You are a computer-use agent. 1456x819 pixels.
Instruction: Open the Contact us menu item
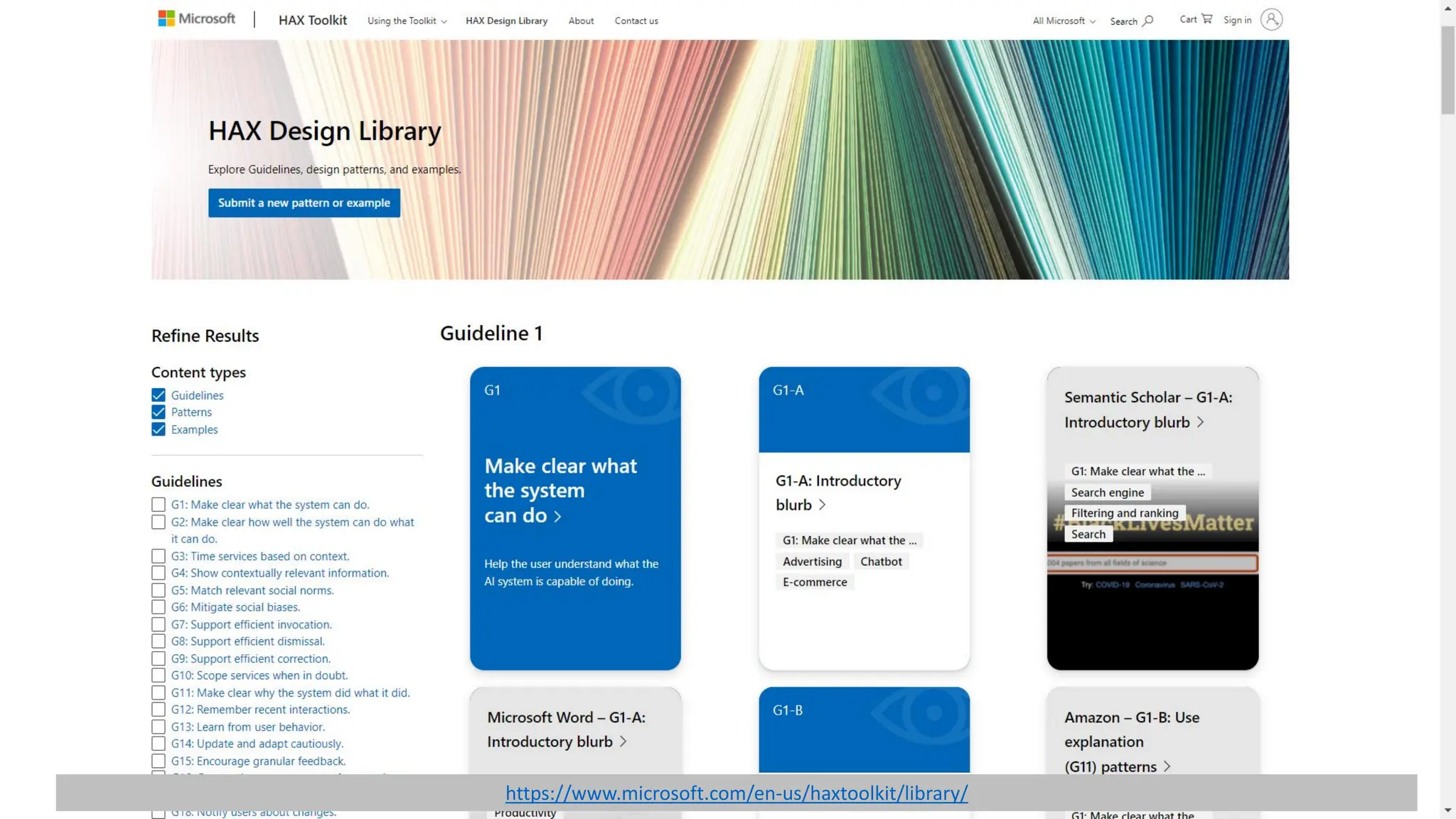[x=636, y=21]
